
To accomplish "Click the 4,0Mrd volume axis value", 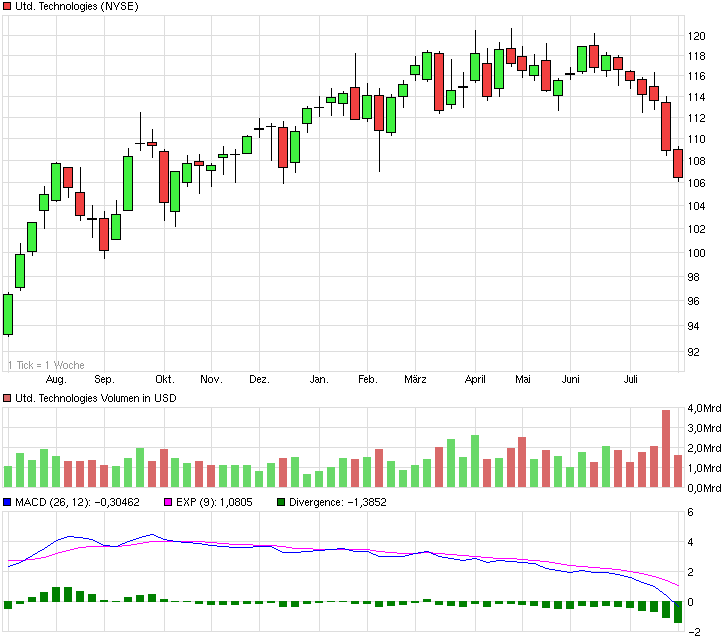I will tap(704, 408).
